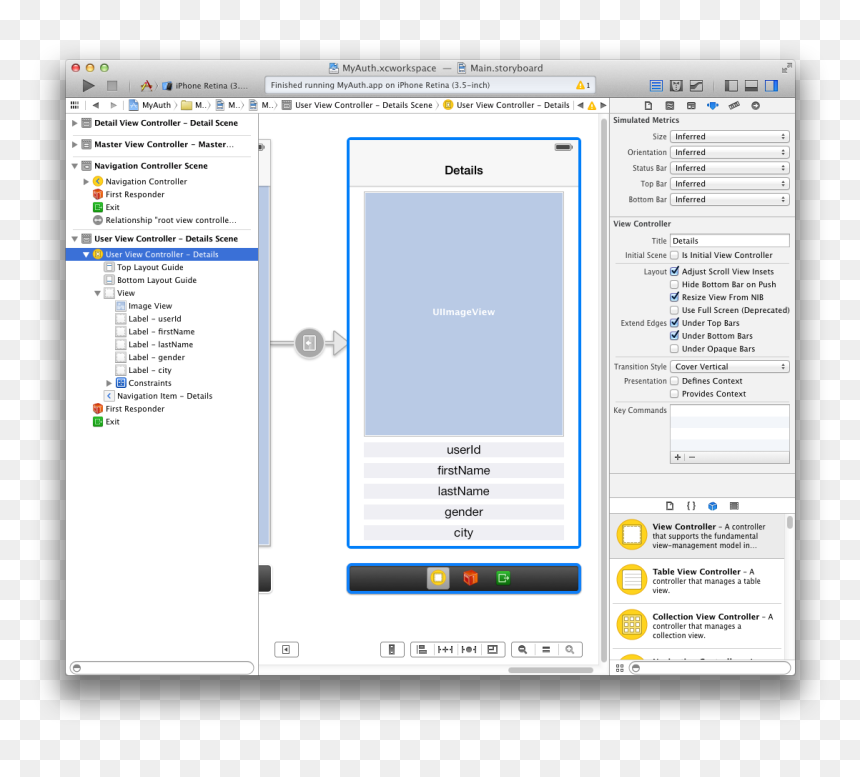This screenshot has width=860, height=777.
Task: Enable Defines Context checkbox
Action: (675, 381)
